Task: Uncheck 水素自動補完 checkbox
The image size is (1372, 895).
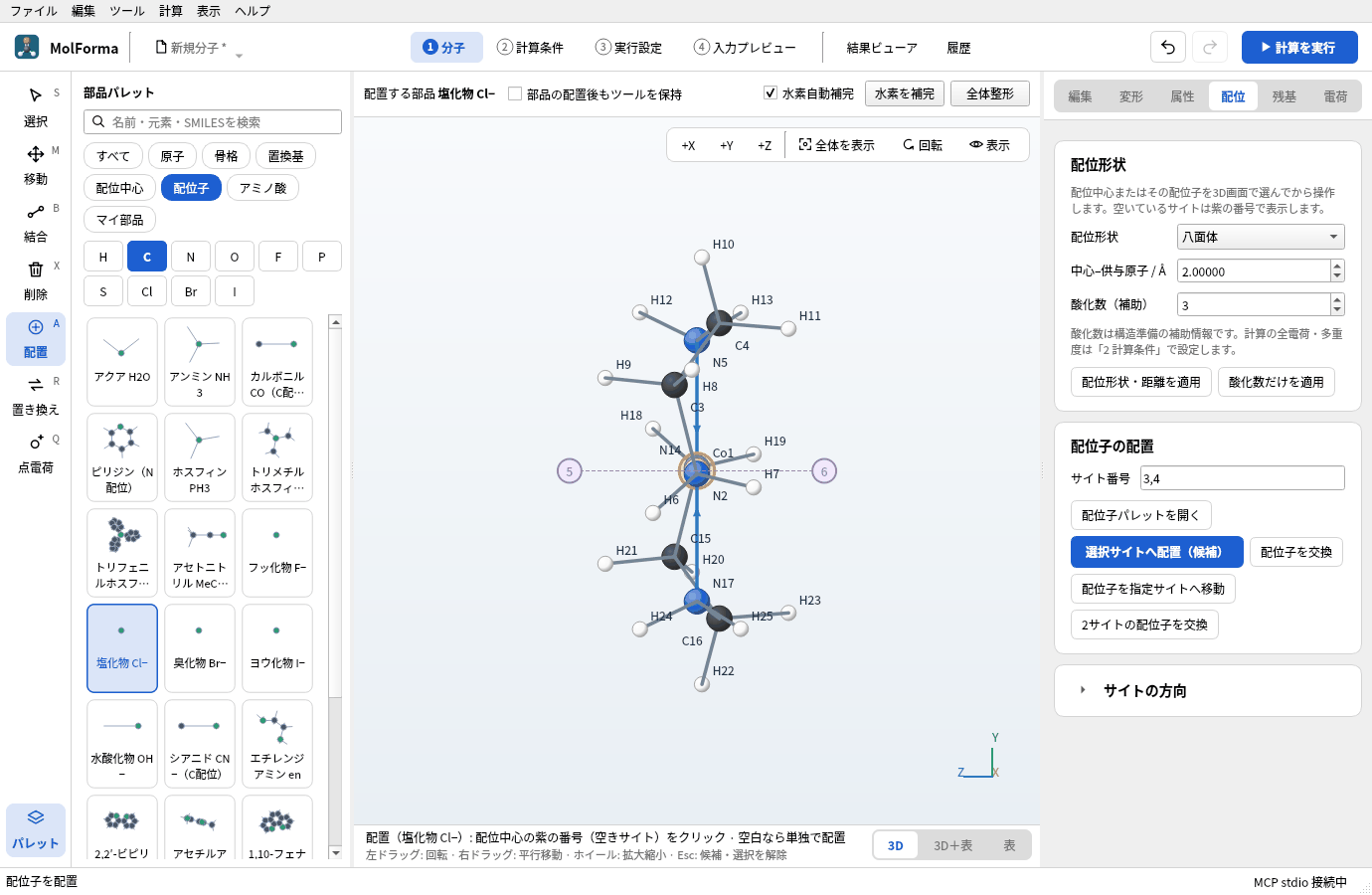Action: coord(771,92)
